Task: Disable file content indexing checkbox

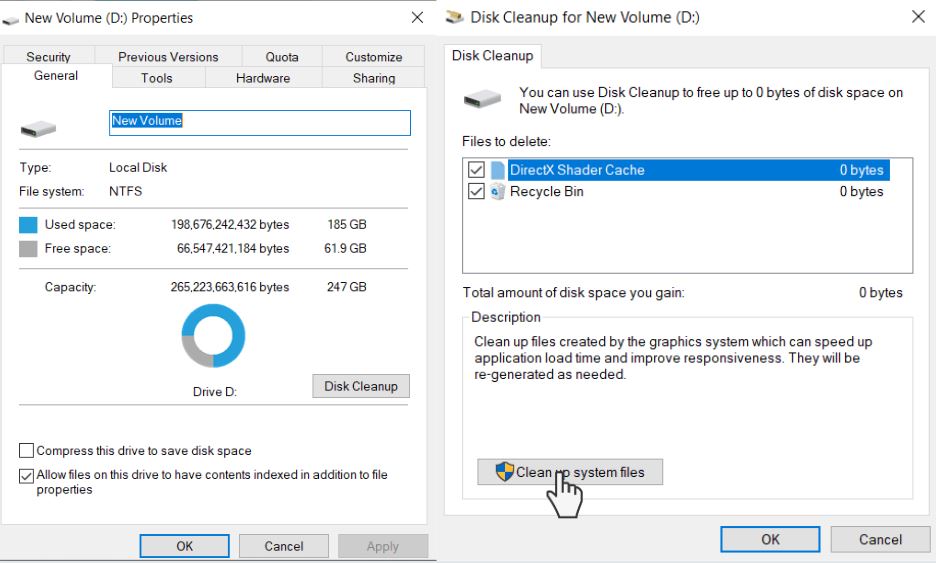Action: point(27,475)
